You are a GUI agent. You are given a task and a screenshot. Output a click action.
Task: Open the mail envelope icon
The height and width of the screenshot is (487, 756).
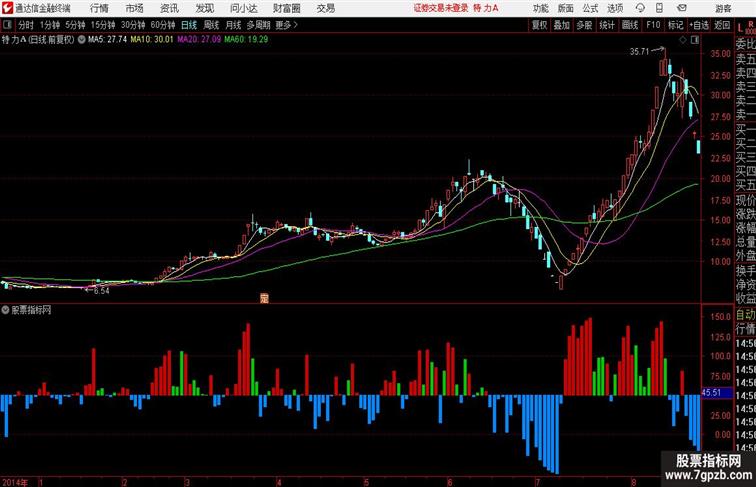[682, 8]
